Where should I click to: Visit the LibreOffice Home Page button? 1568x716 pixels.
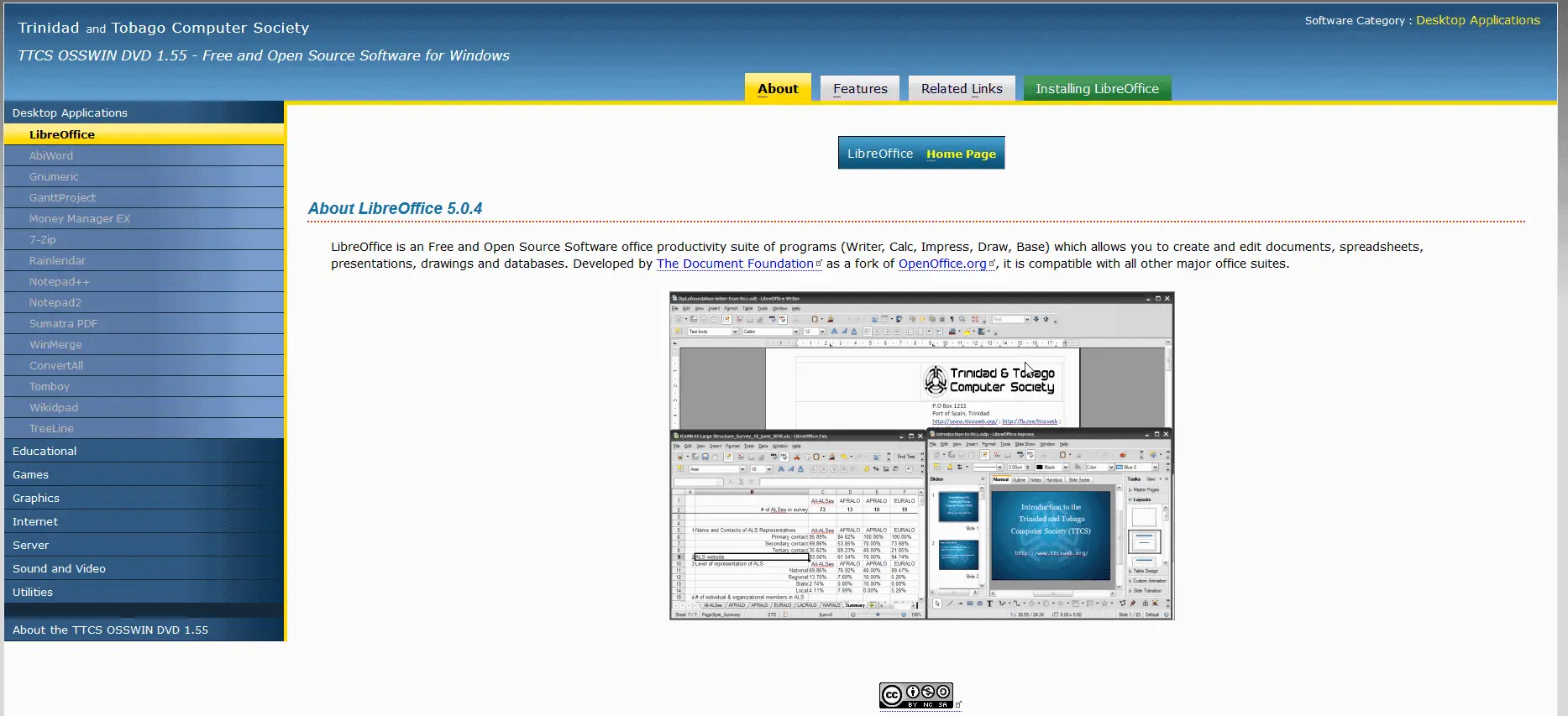tap(920, 154)
